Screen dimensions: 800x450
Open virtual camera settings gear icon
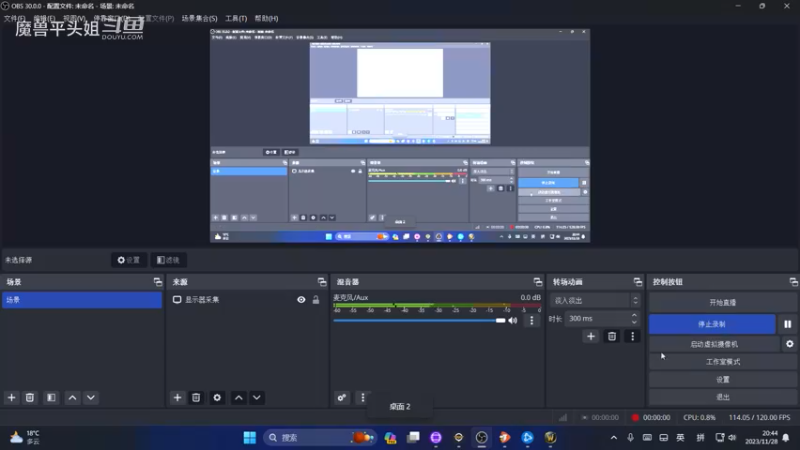click(x=789, y=344)
